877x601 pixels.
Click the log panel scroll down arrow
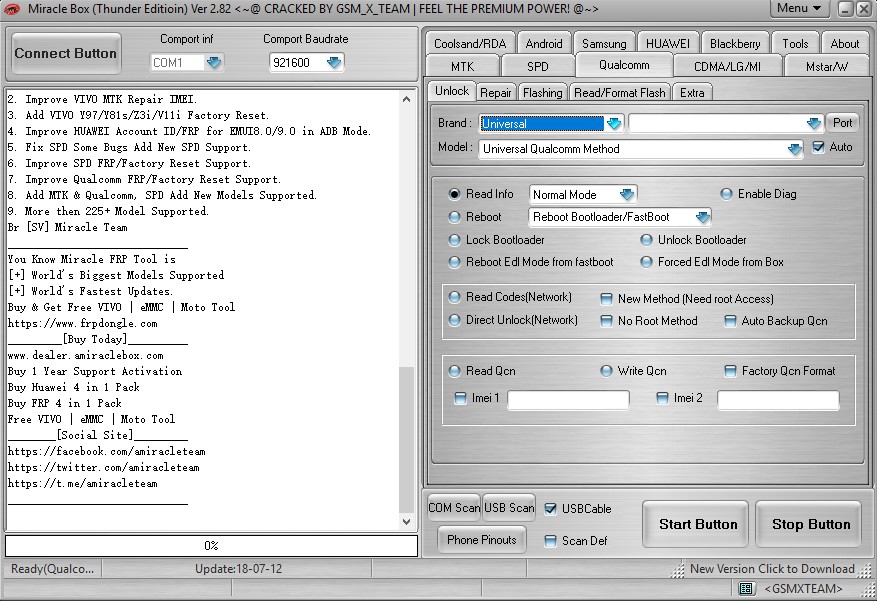tap(407, 522)
